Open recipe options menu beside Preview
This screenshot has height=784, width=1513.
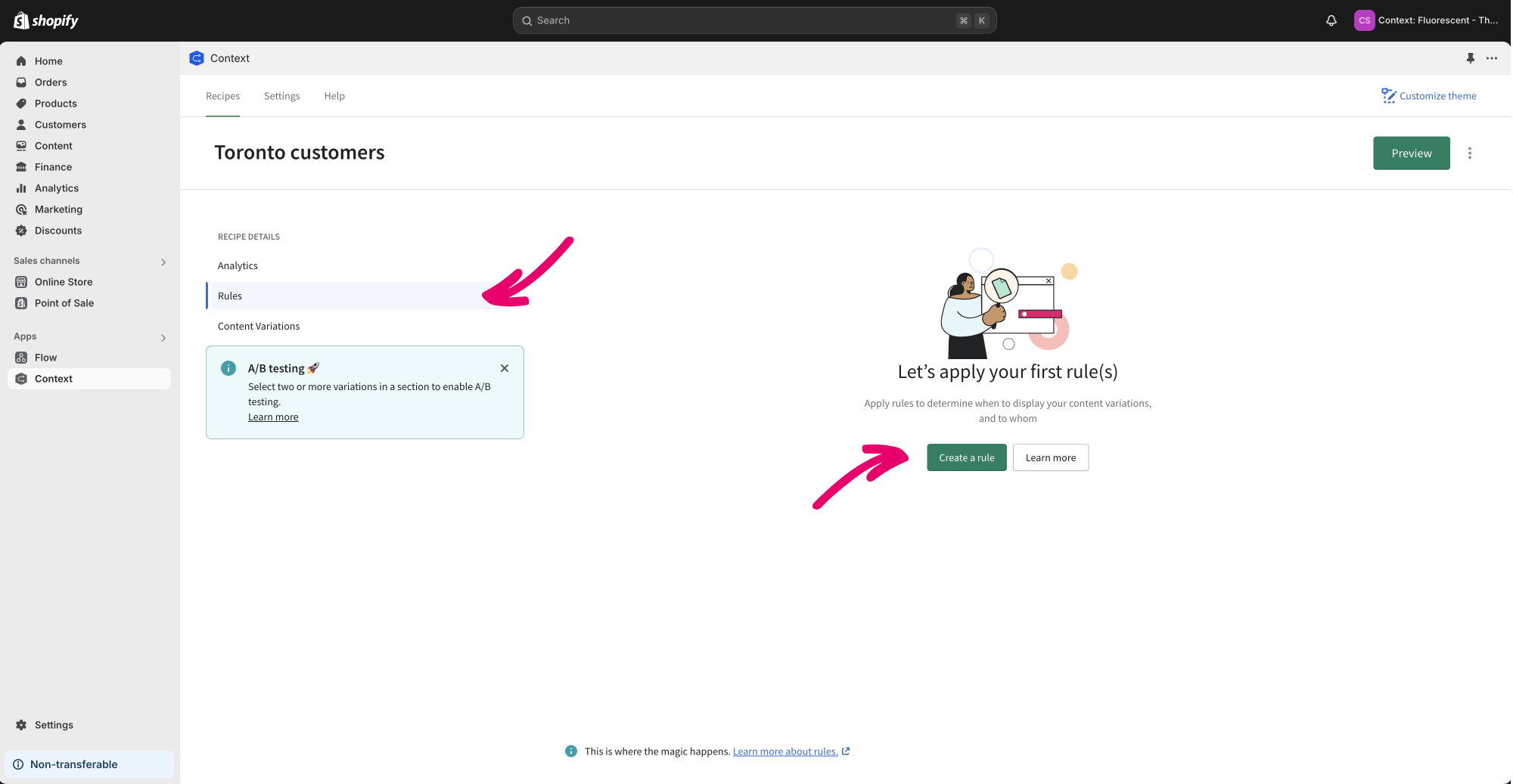[1469, 153]
